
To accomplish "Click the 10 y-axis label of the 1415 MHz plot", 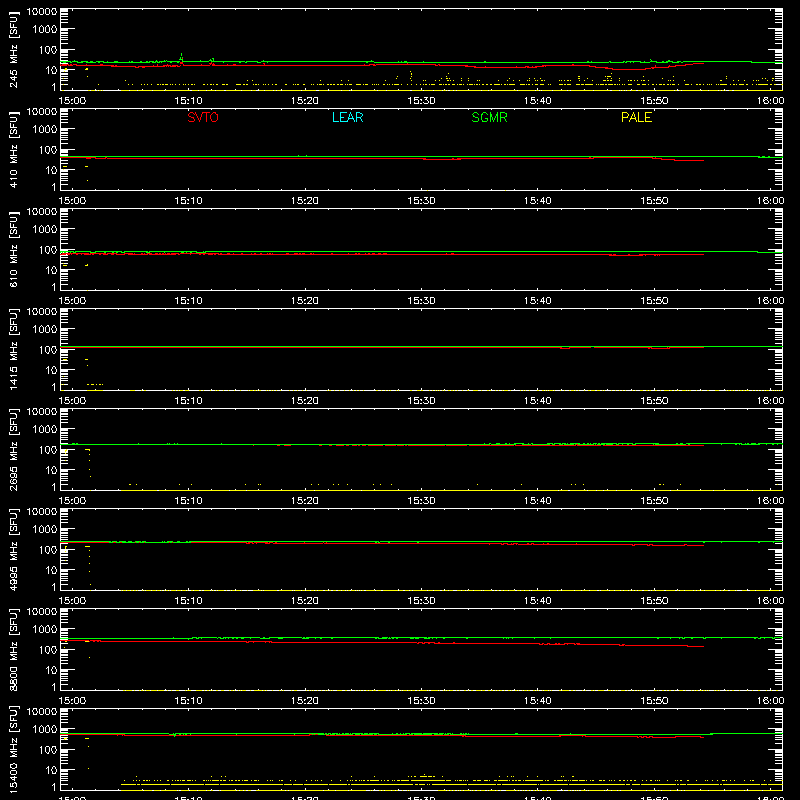I will [51, 370].
